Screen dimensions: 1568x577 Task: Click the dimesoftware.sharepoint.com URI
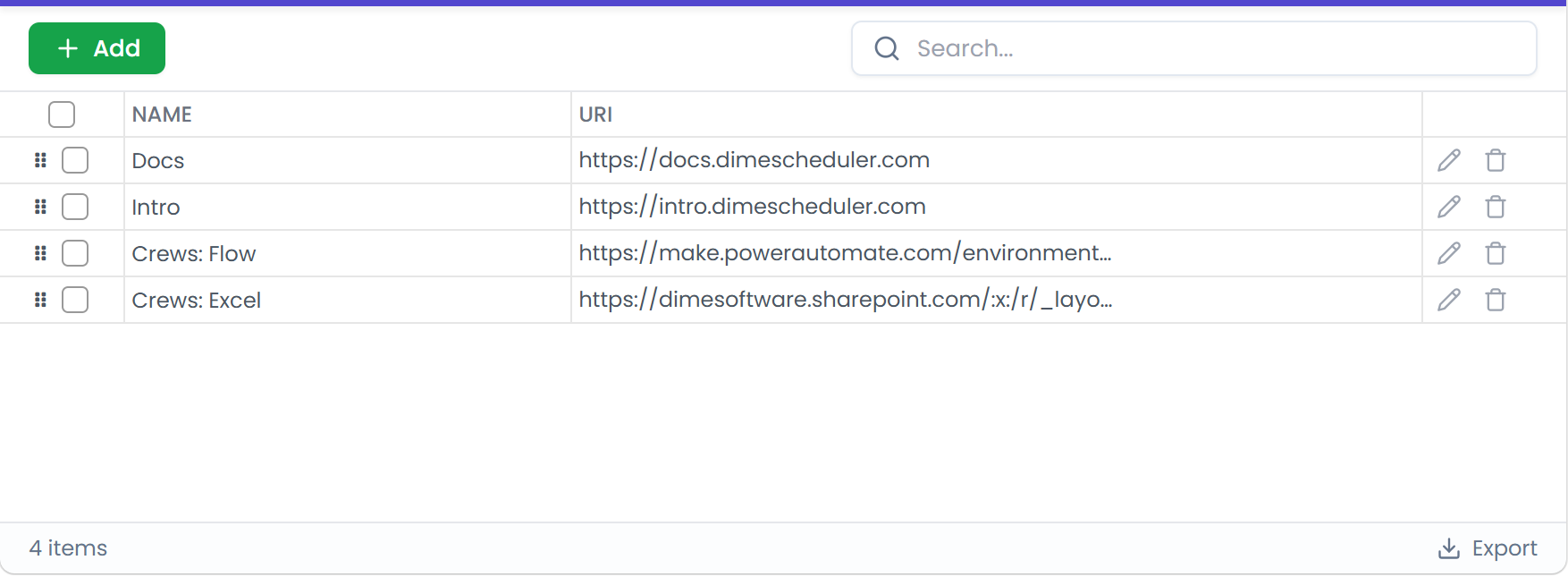click(x=846, y=300)
